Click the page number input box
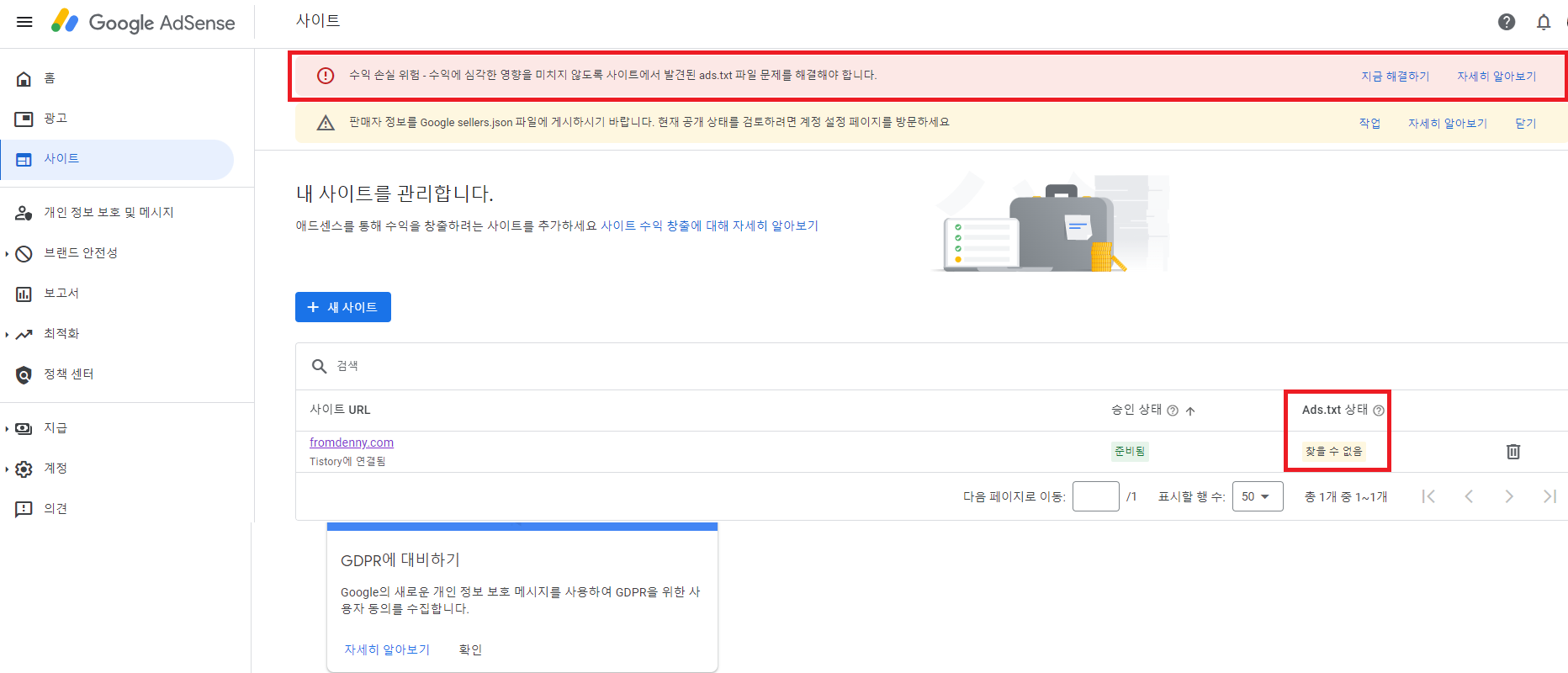 coord(1096,496)
